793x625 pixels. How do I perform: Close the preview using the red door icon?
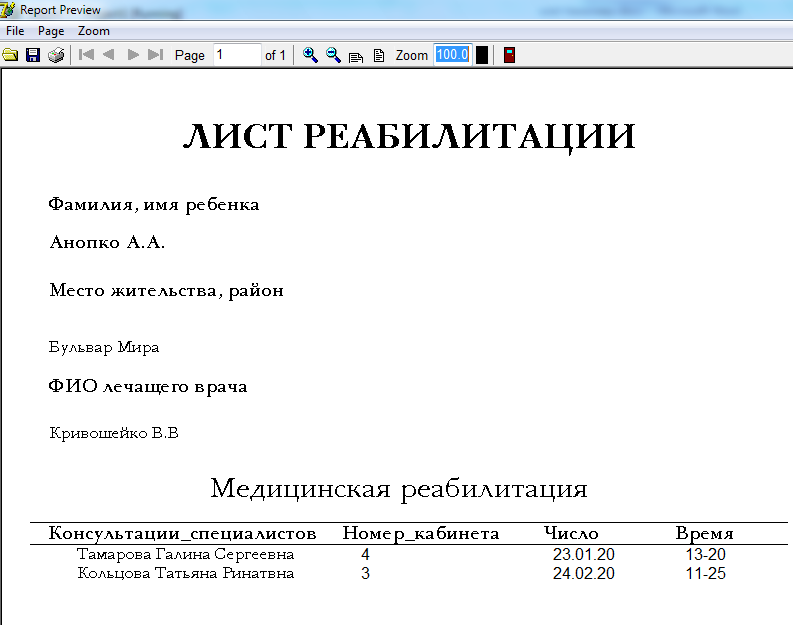[509, 55]
